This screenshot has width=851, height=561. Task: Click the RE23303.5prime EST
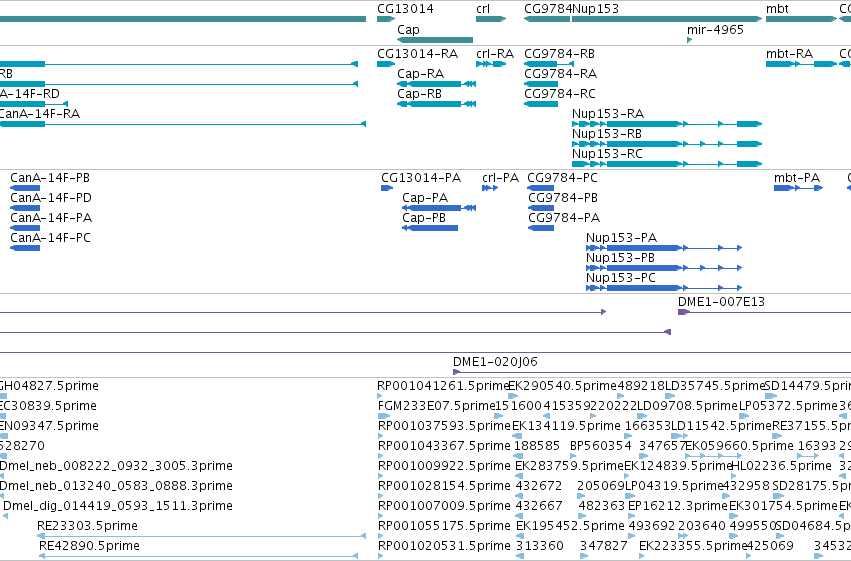coord(201,536)
